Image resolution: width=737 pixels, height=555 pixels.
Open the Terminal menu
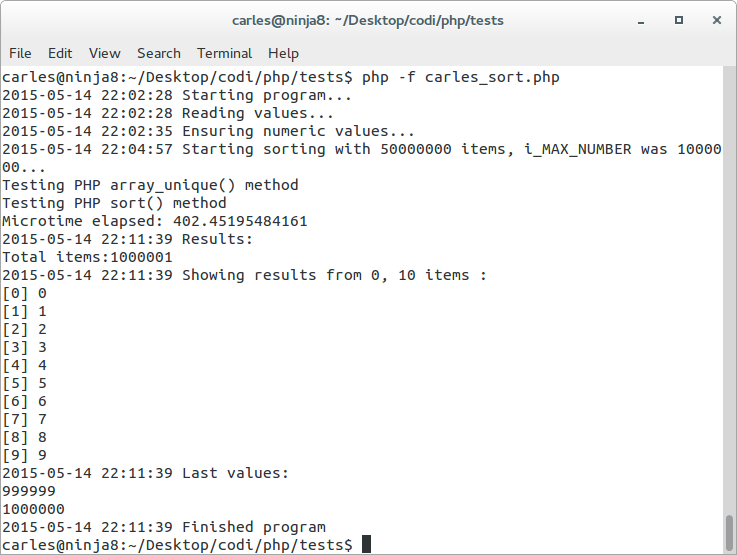point(224,54)
